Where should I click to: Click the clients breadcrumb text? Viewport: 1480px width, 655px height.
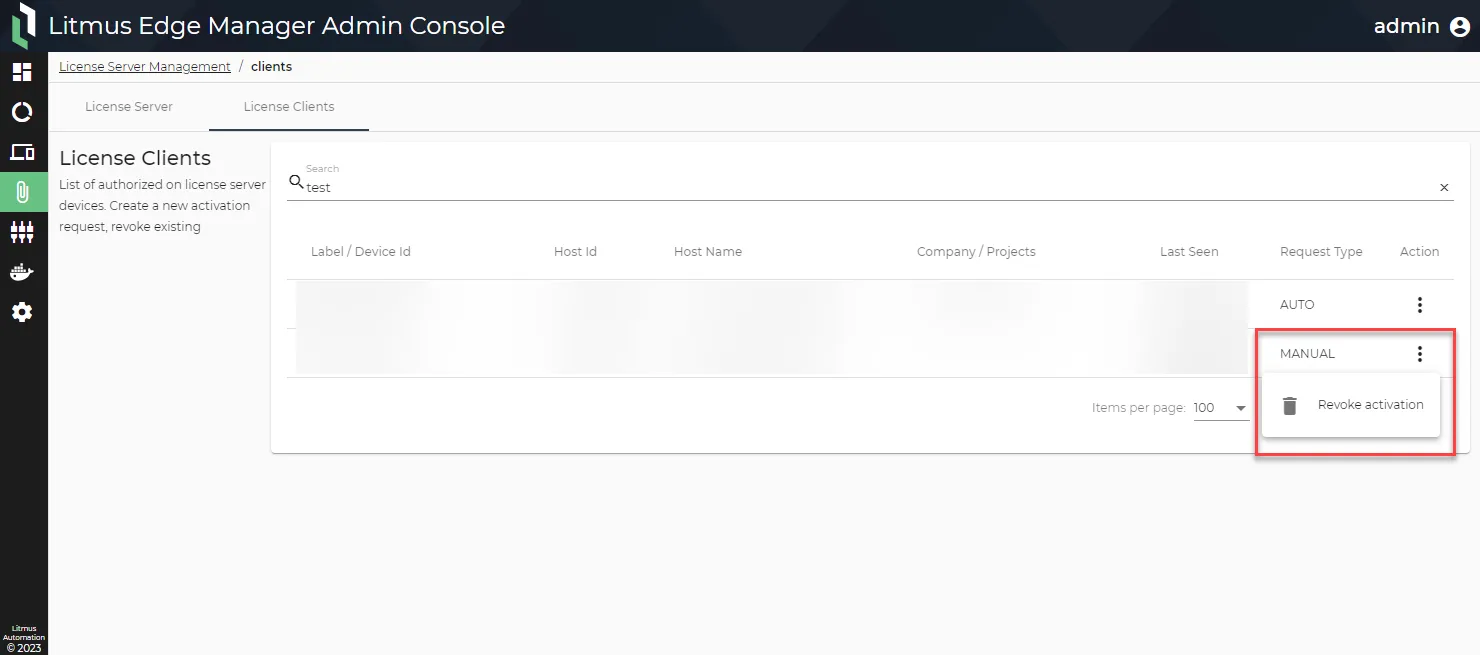point(271,67)
